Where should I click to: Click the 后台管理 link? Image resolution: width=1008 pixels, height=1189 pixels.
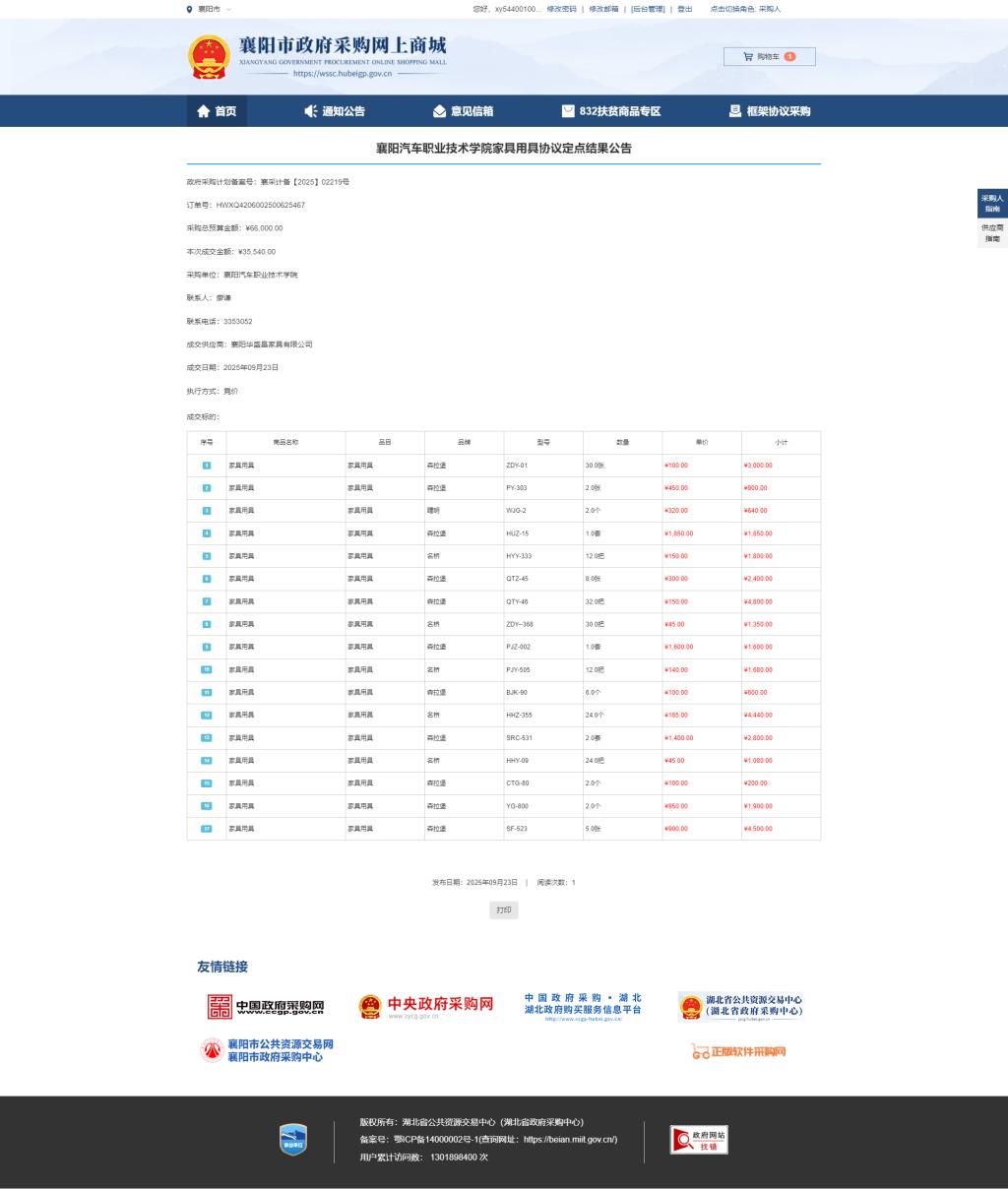coord(648,9)
